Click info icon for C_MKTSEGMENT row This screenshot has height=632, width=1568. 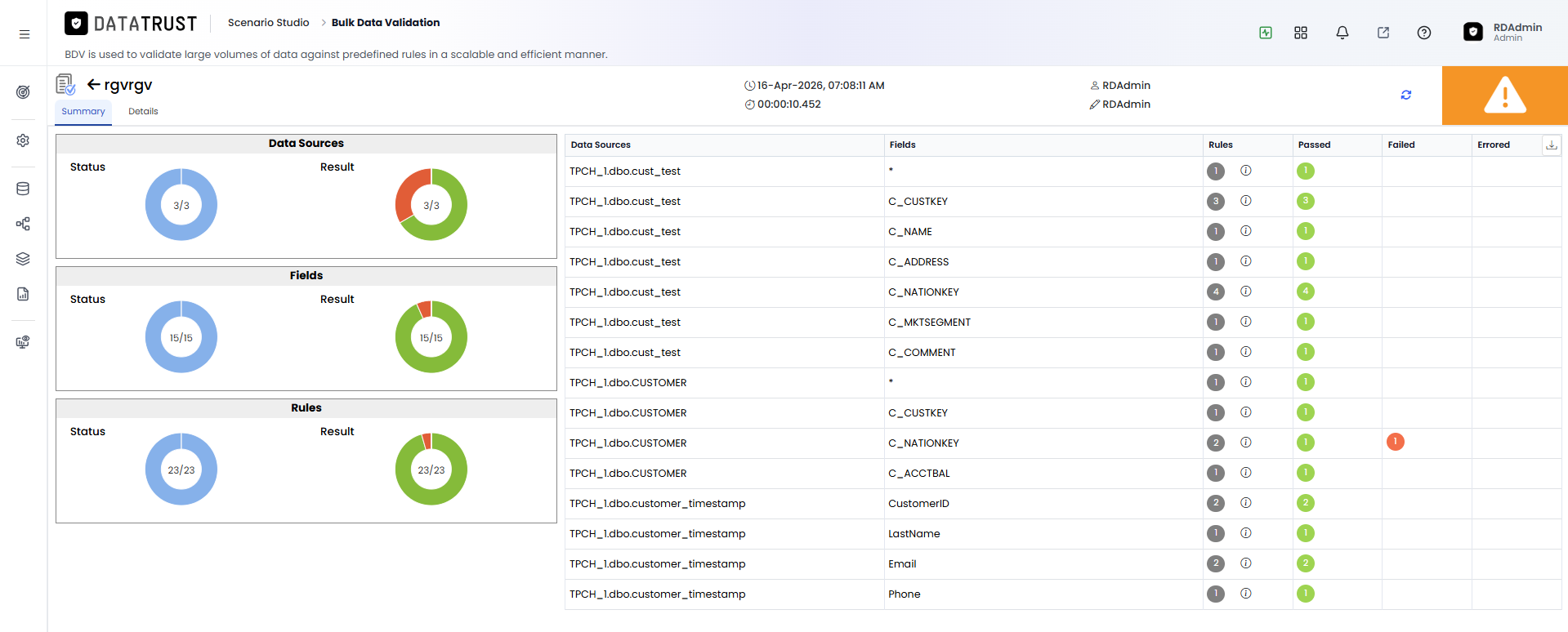1246,322
